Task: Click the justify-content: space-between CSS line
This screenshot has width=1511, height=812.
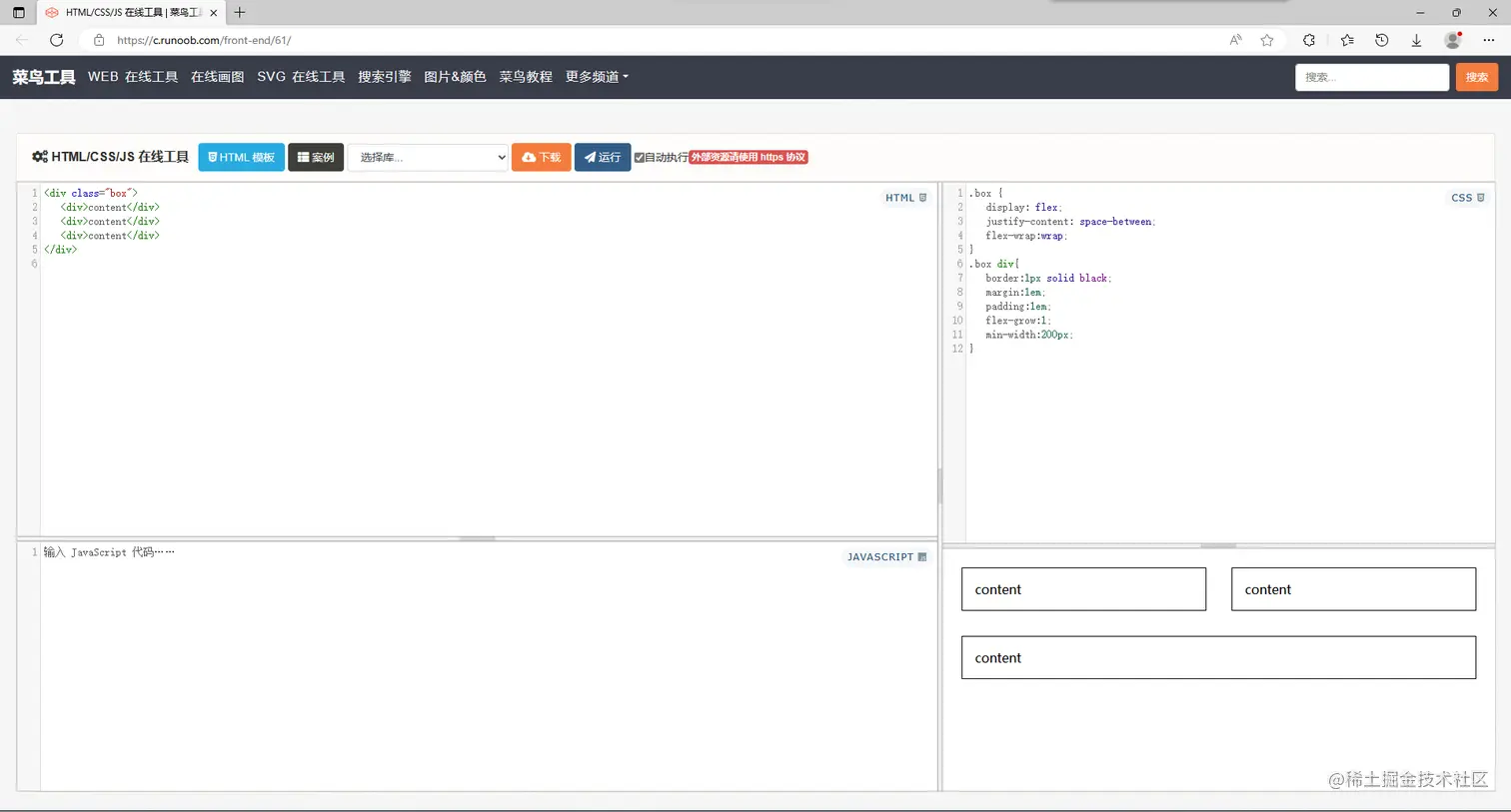Action: (x=1070, y=222)
